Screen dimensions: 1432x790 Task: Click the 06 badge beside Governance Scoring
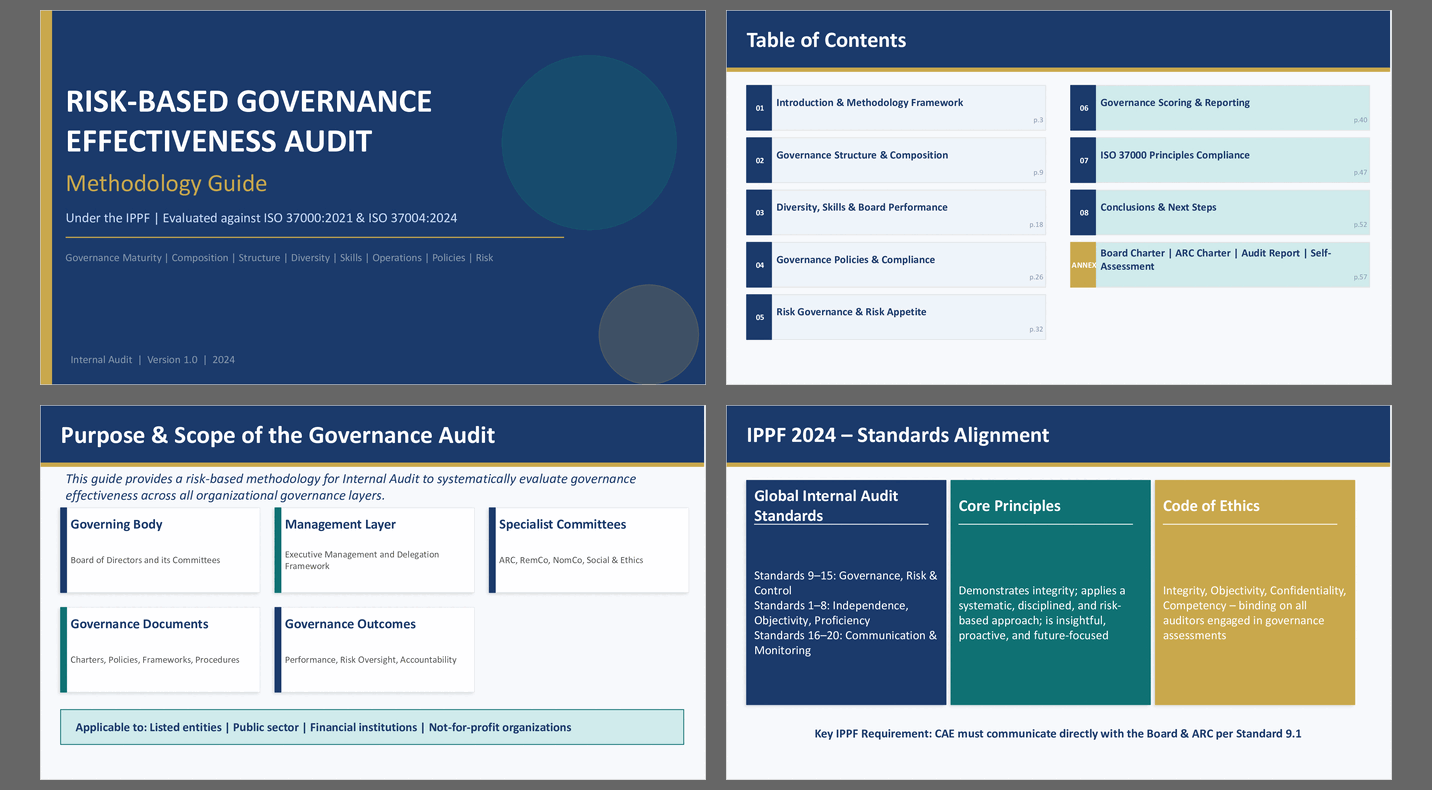[1083, 108]
